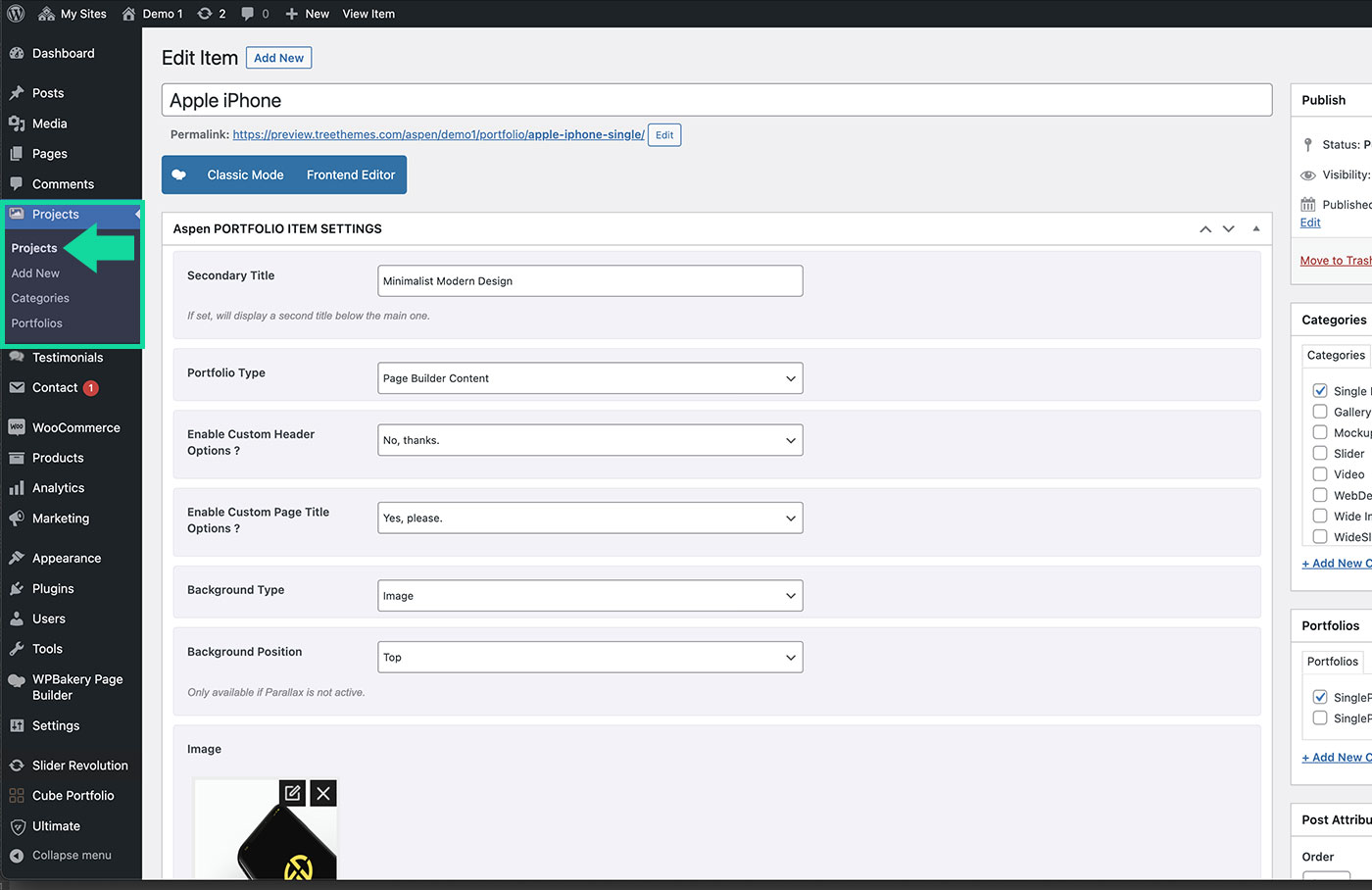1372x890 pixels.
Task: Move settings panel down with the down chevron
Action: (x=1229, y=229)
